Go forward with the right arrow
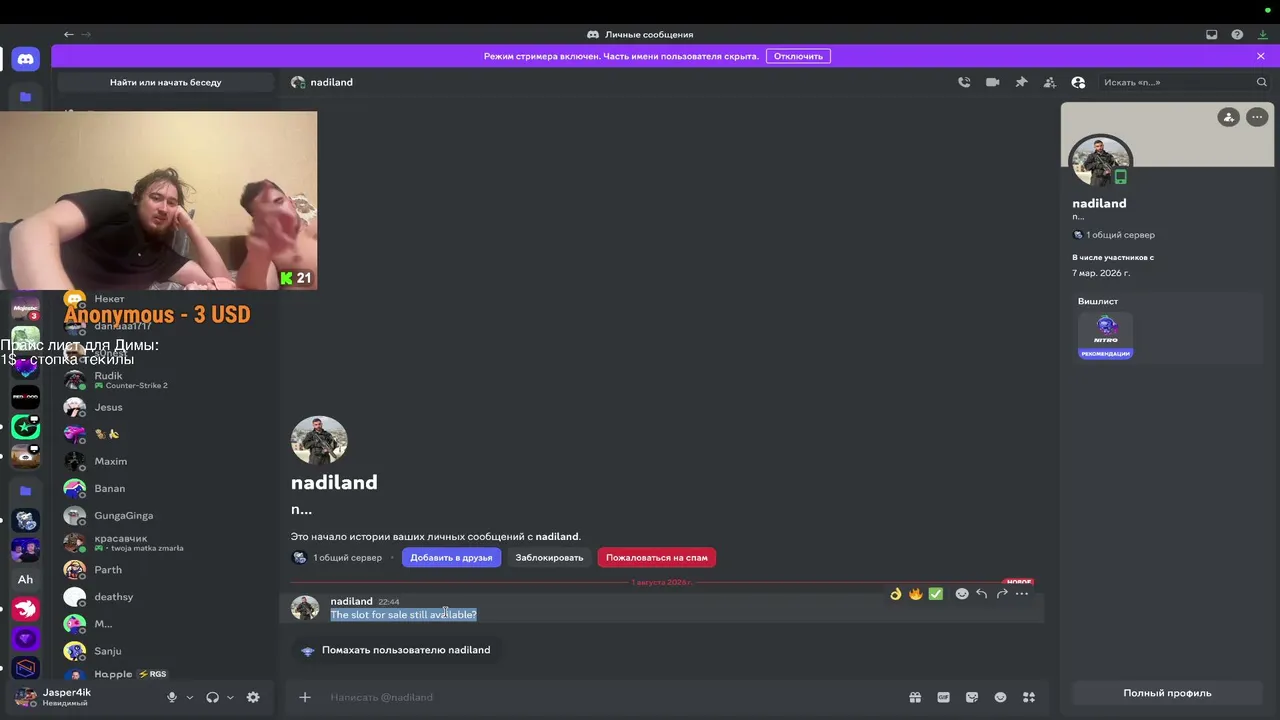 86,34
